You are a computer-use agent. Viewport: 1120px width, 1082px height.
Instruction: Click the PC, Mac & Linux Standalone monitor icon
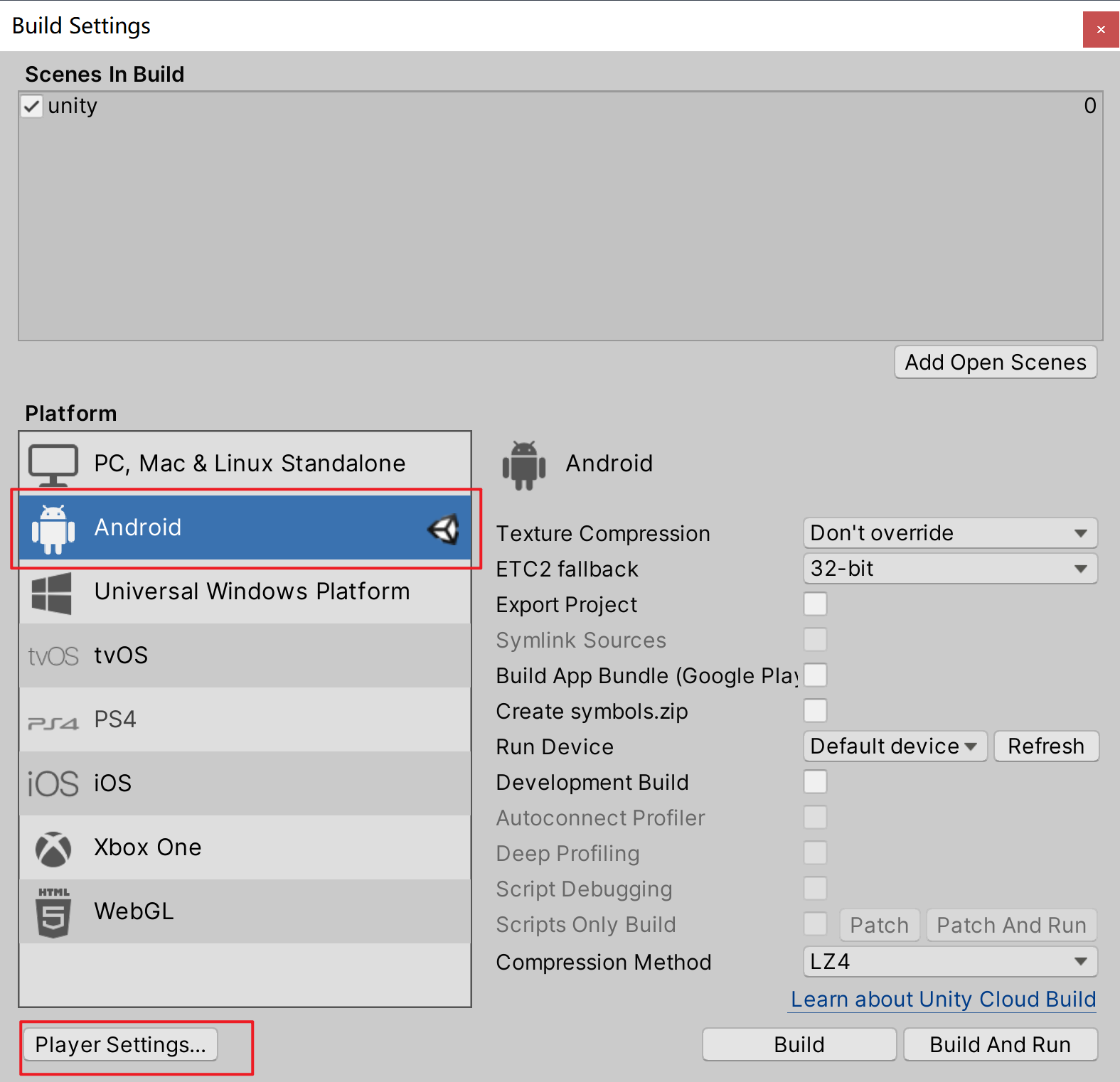point(53,465)
